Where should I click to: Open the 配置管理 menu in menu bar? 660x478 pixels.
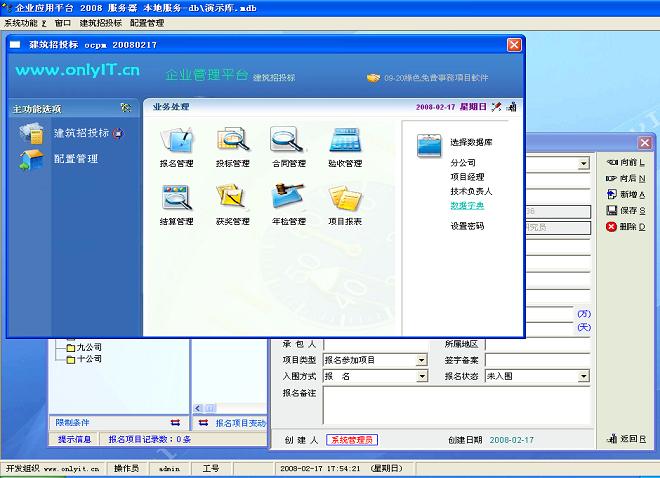click(147, 22)
